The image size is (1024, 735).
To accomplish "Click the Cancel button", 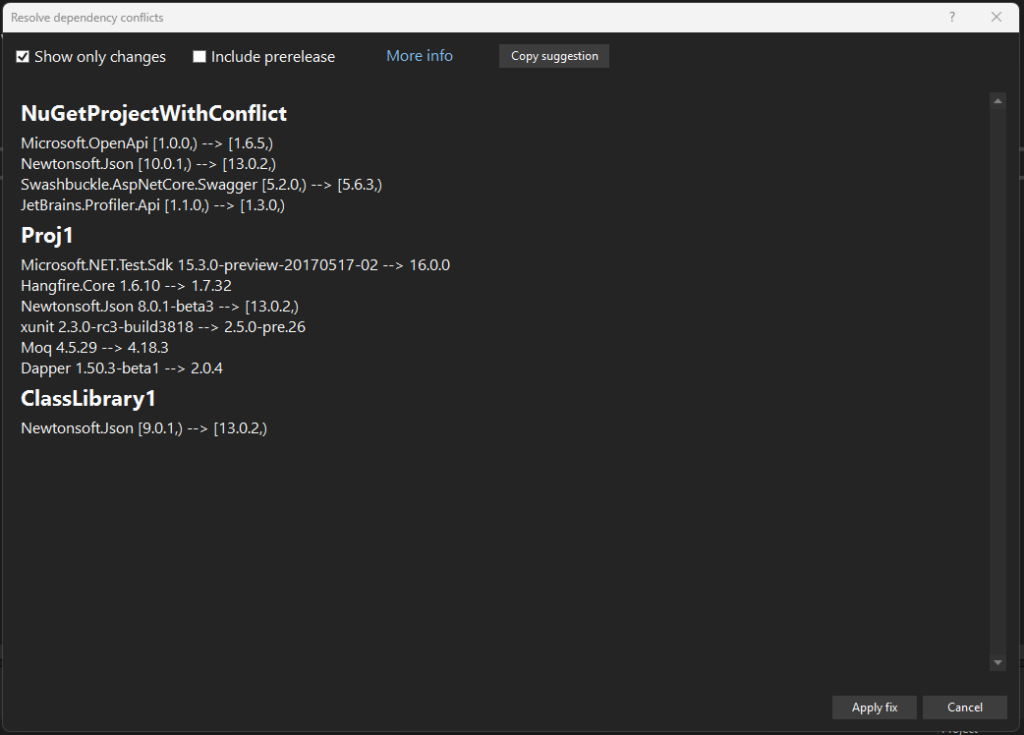I will [964, 707].
